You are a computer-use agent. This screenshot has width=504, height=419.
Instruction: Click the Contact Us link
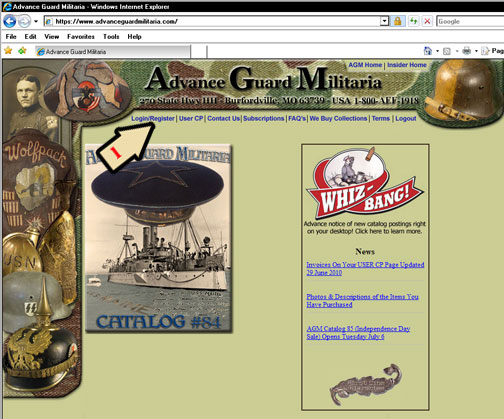tap(223, 118)
